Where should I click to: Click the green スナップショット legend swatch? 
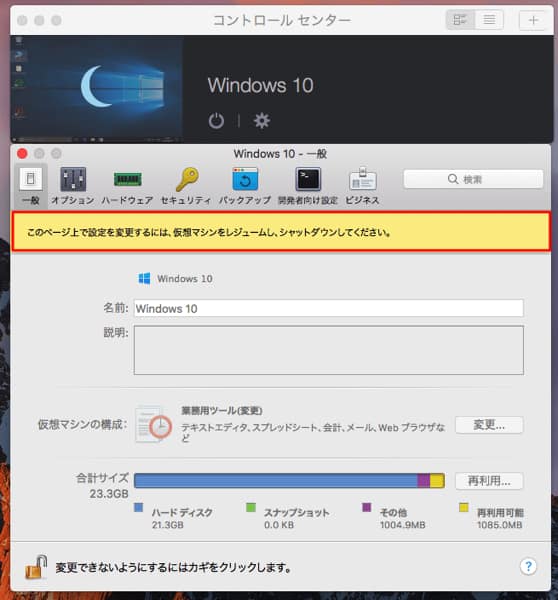pyautogui.click(x=251, y=508)
